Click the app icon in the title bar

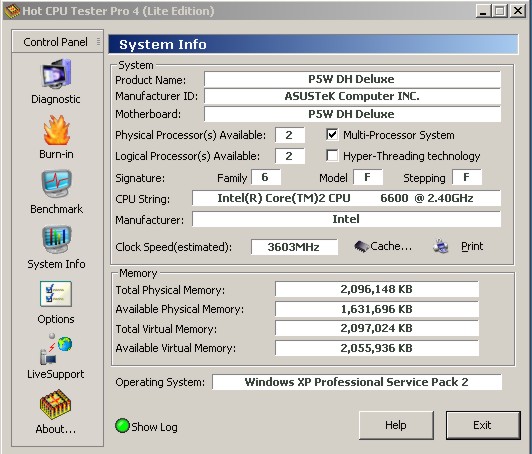click(x=12, y=11)
